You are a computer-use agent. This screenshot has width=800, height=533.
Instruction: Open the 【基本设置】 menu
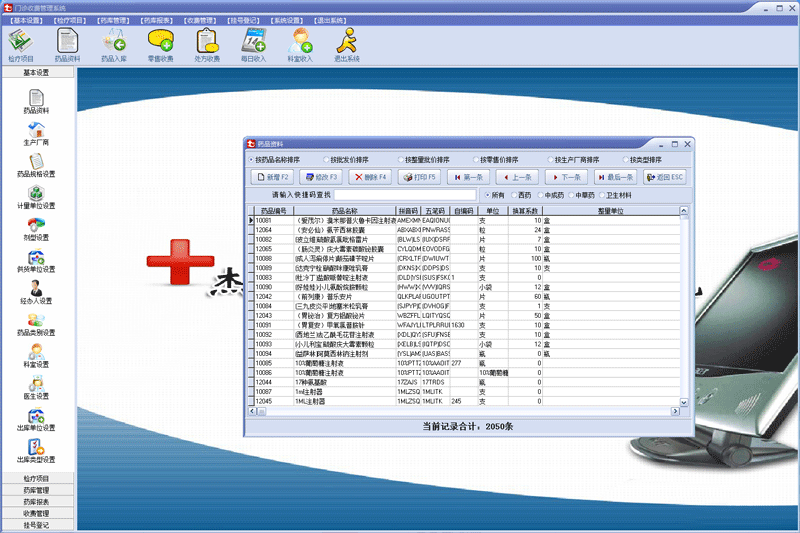(x=27, y=20)
